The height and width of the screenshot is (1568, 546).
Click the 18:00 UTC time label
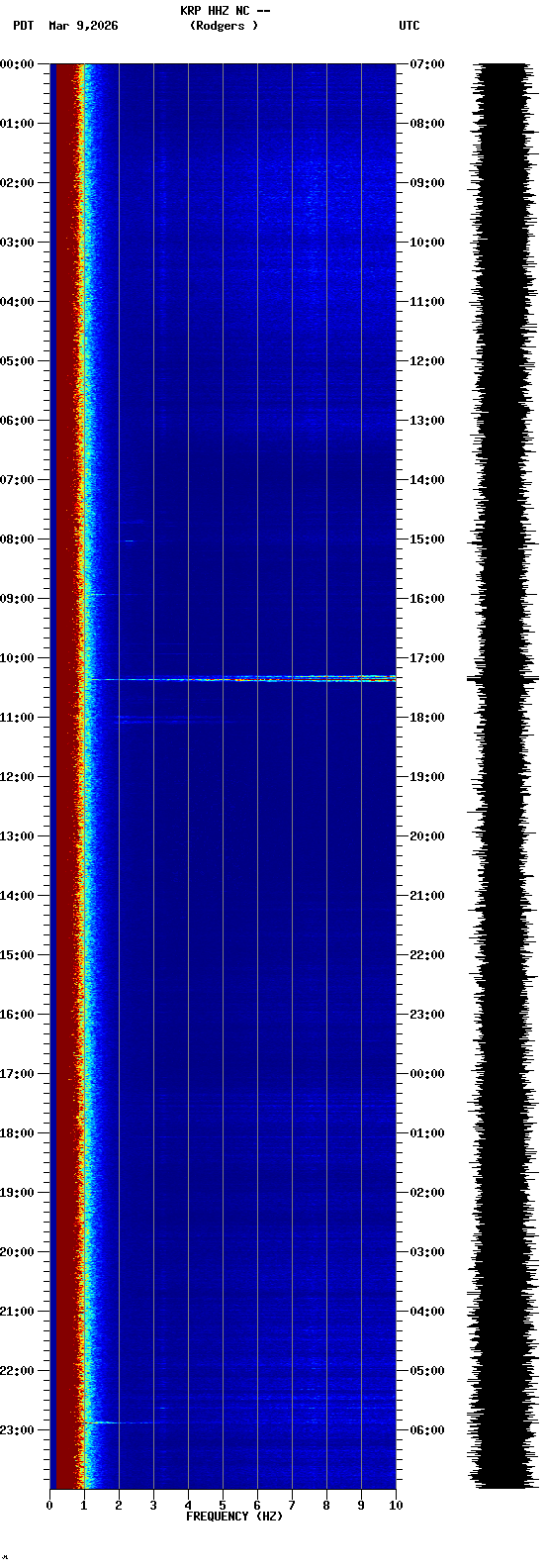[427, 718]
